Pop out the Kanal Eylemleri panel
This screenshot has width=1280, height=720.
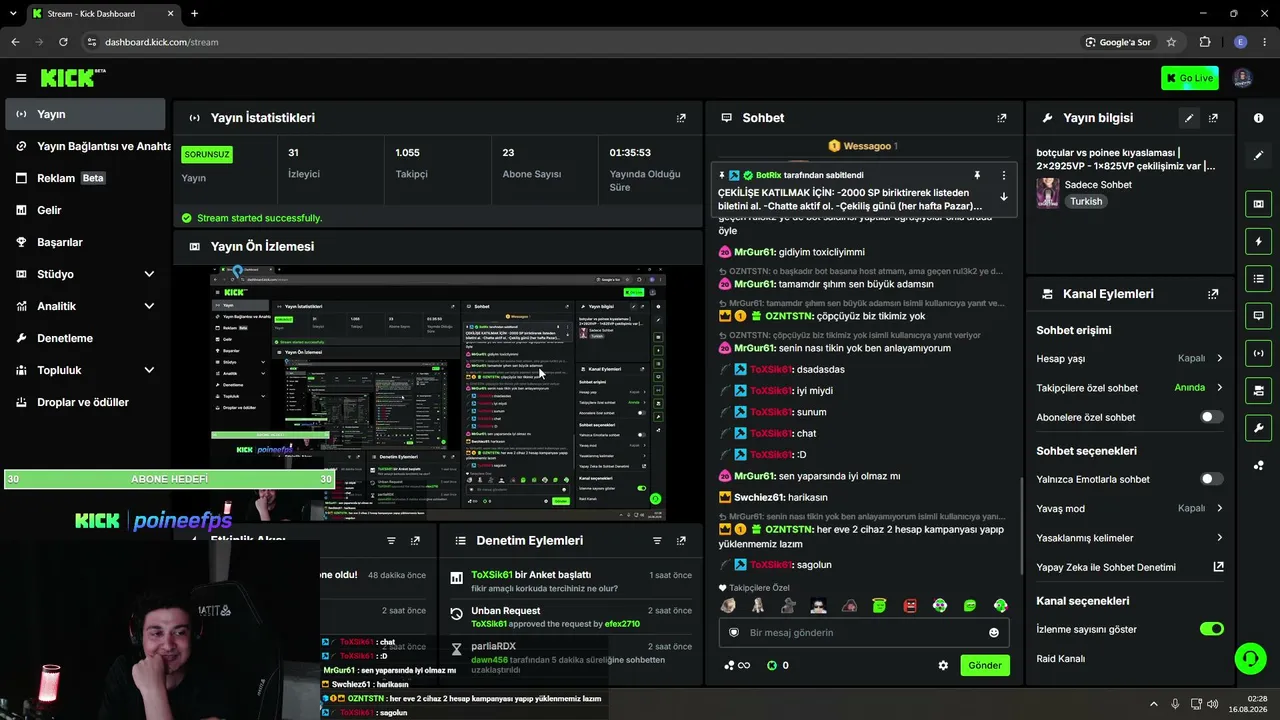1213,294
